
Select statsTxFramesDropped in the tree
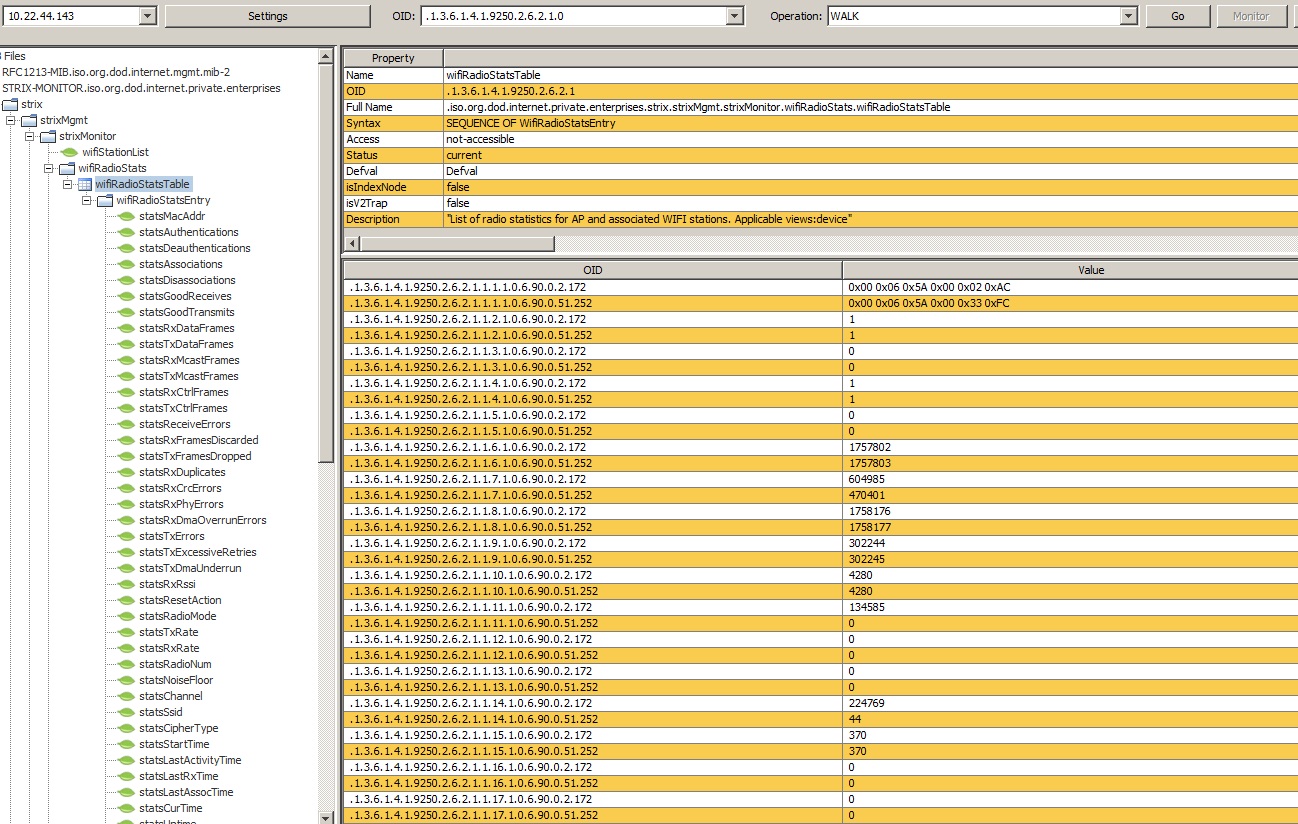(195, 456)
